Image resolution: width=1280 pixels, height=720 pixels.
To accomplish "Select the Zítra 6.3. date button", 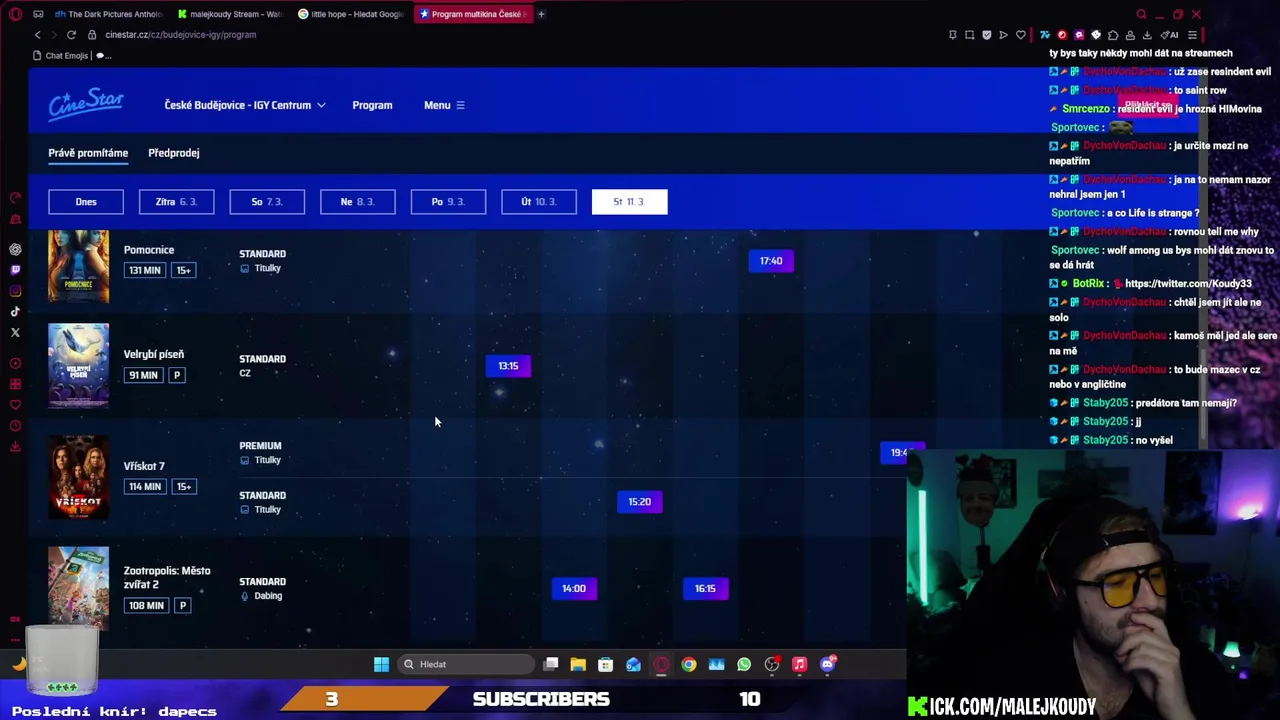I will pyautogui.click(x=176, y=202).
